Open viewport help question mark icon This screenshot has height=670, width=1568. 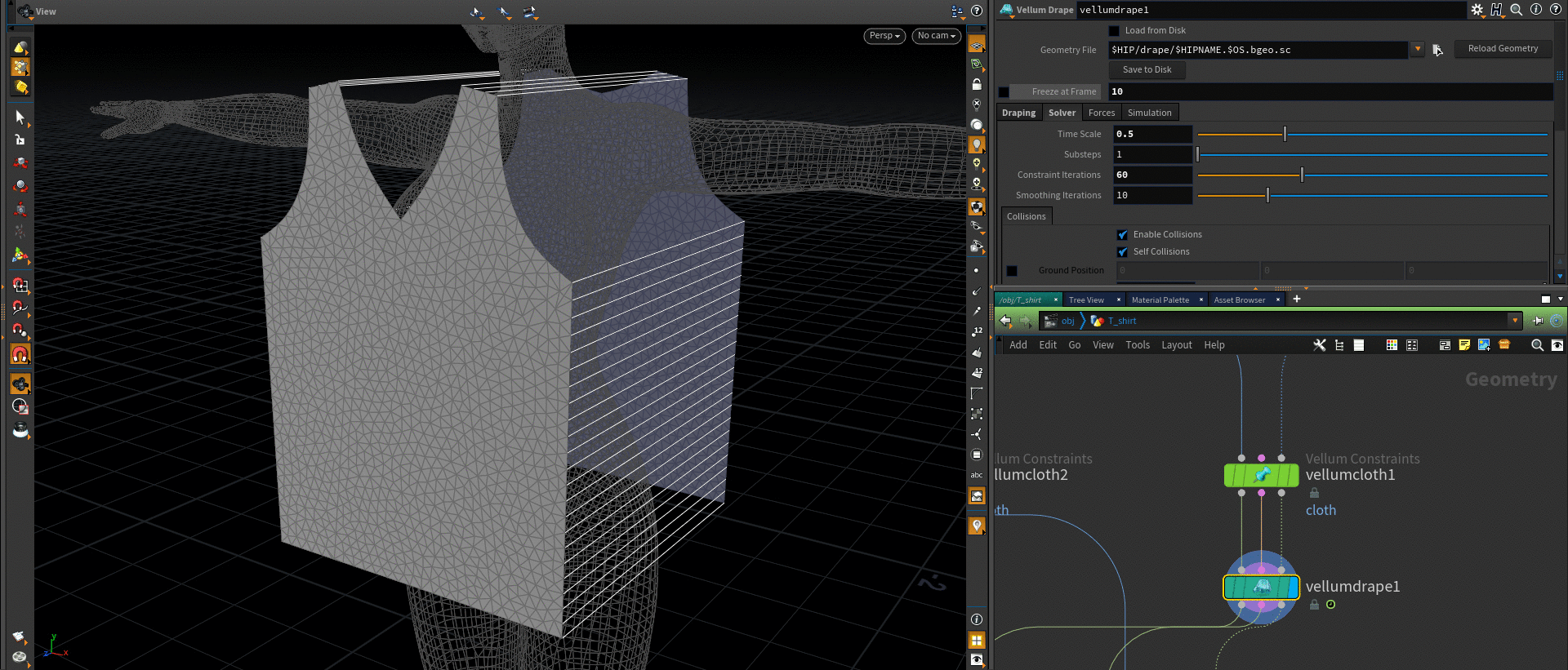click(x=977, y=11)
